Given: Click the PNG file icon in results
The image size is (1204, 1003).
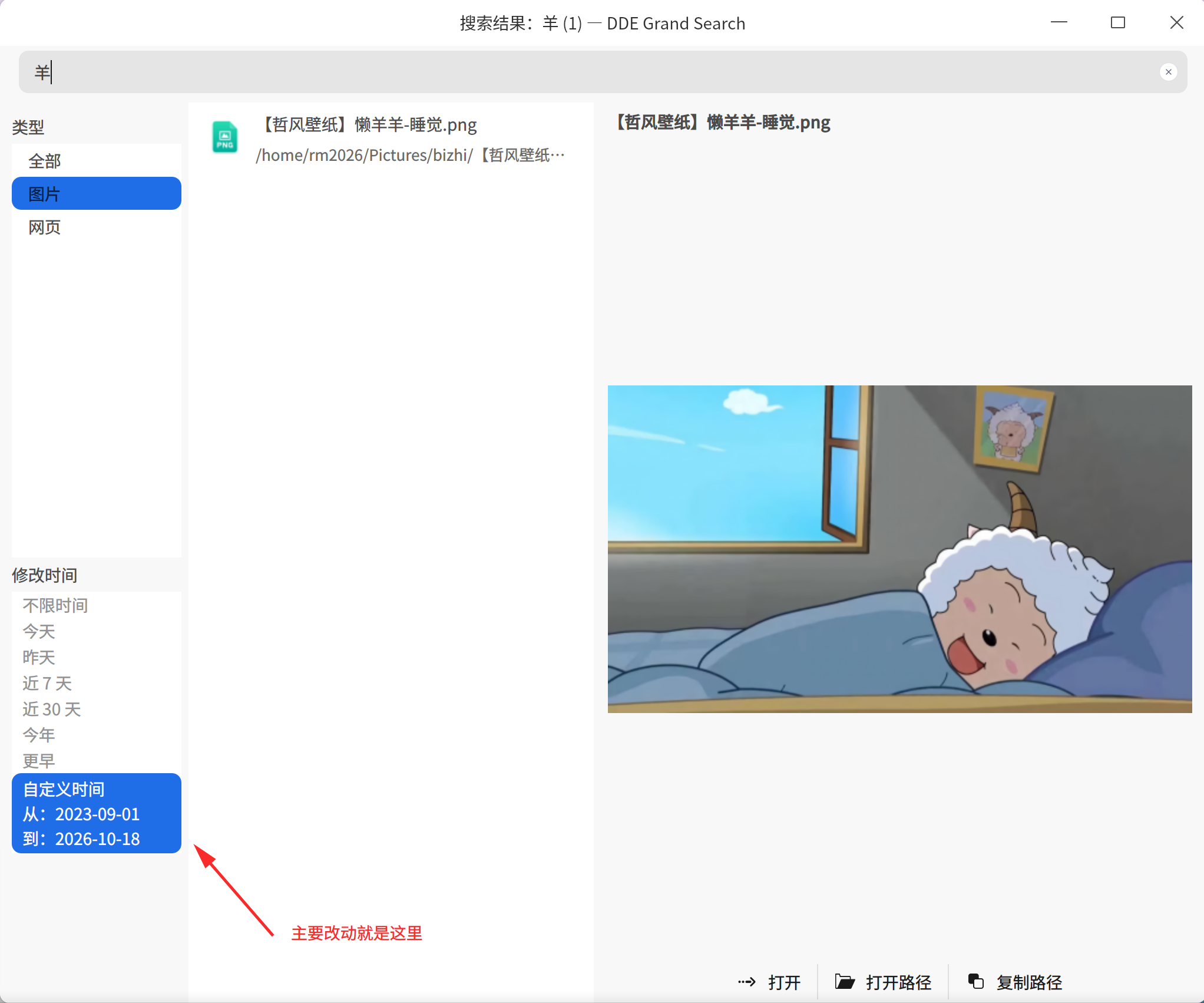Looking at the screenshot, I should point(225,137).
